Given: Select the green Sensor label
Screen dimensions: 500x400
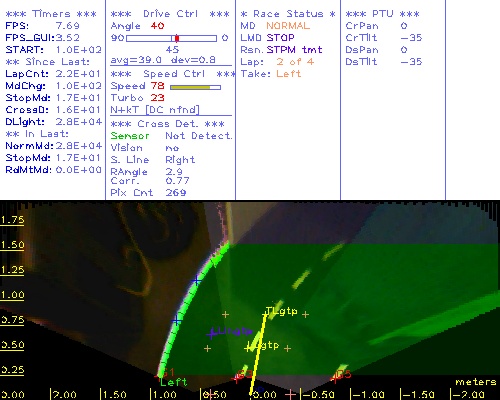Looking at the screenshot, I should tap(130, 136).
